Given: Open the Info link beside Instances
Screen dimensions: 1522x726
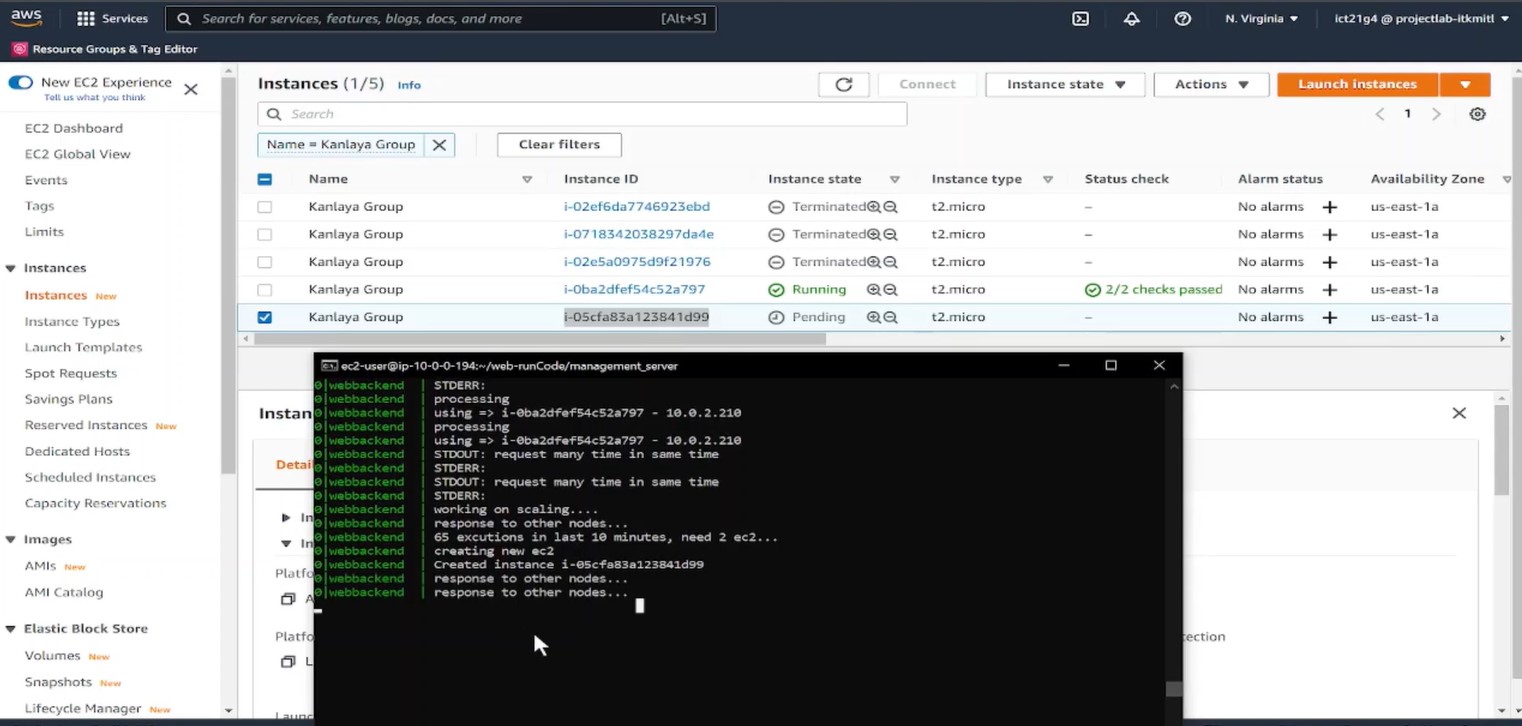Looking at the screenshot, I should coord(409,85).
